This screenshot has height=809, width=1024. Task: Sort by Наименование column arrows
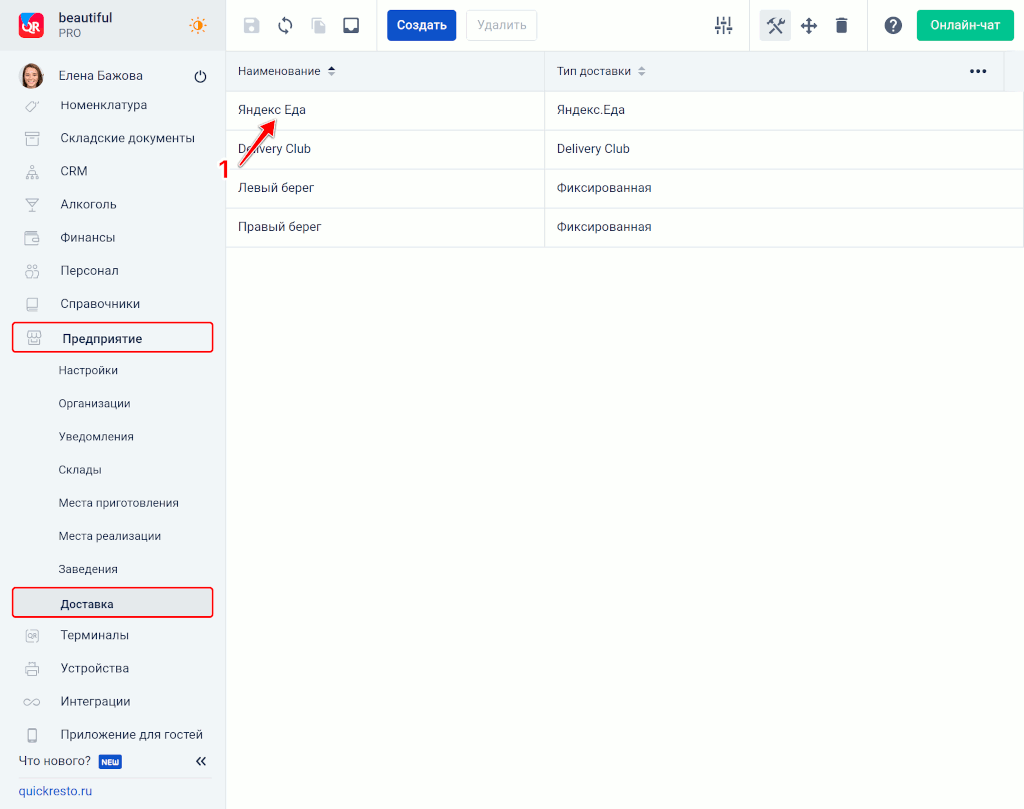coord(332,71)
